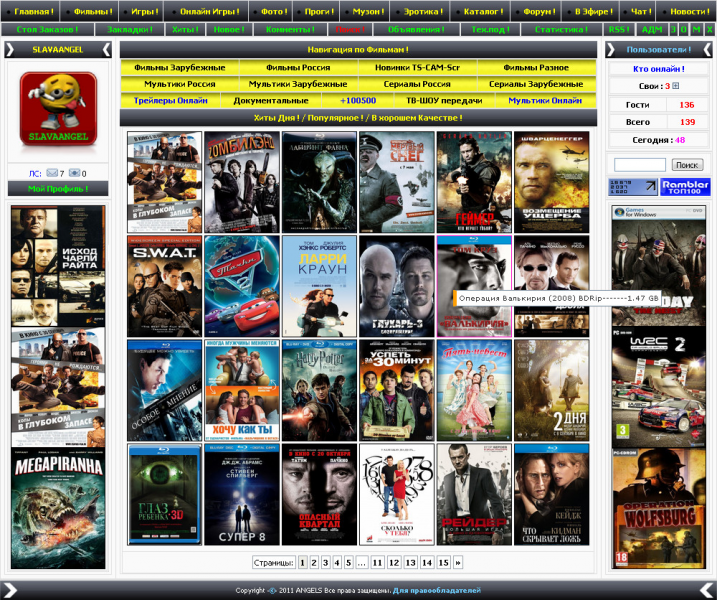
Task: Click the SLAVAANGEL smiley avatar image
Action: 58,109
